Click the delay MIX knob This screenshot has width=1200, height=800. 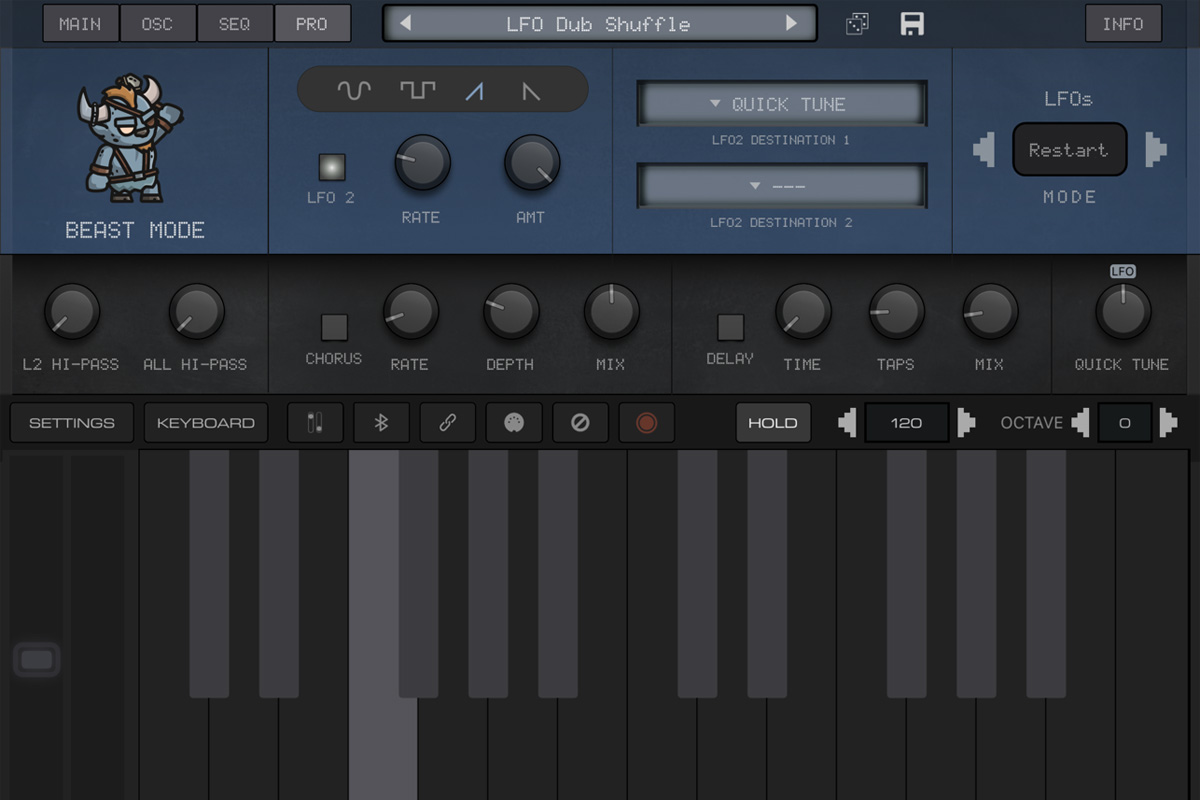990,311
